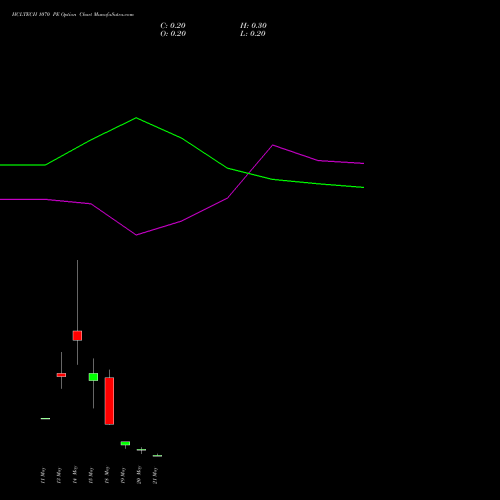500x500 pixels.
Task: Click the close value "C: 0.20"
Action: click(x=173, y=26)
